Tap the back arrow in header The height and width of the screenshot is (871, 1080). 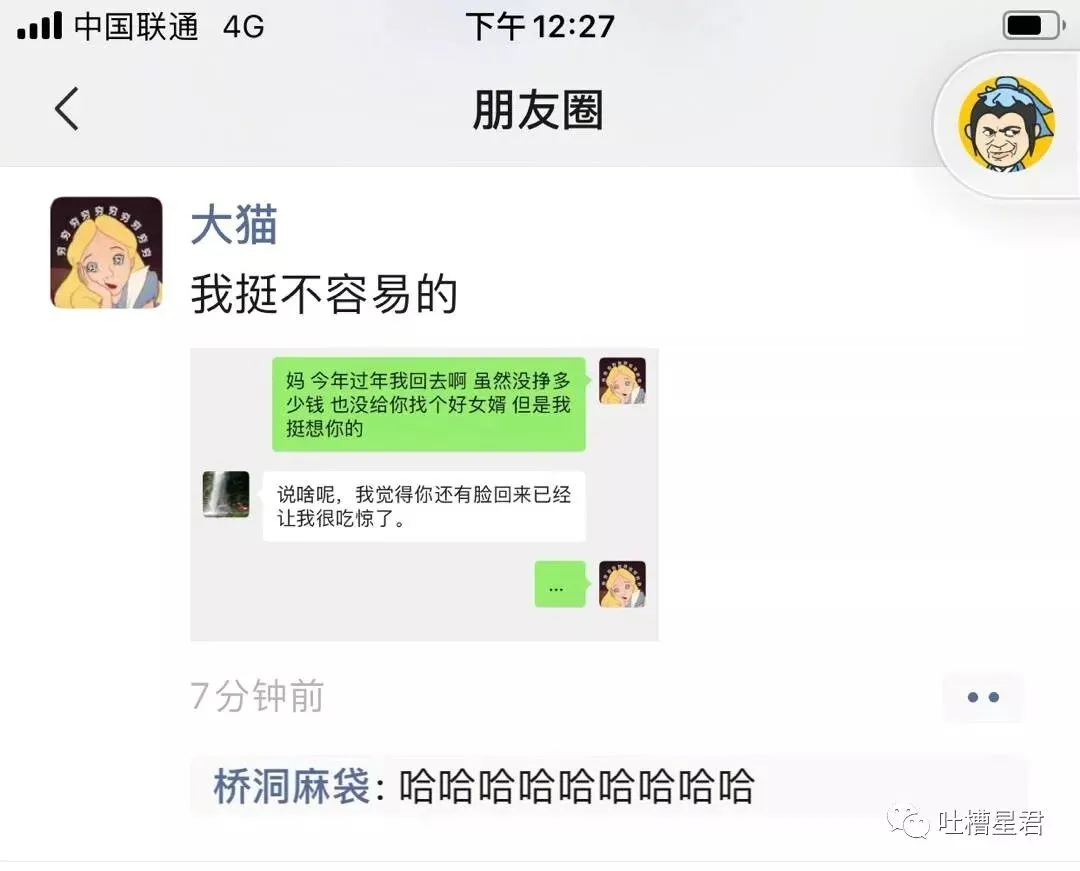[x=67, y=109]
